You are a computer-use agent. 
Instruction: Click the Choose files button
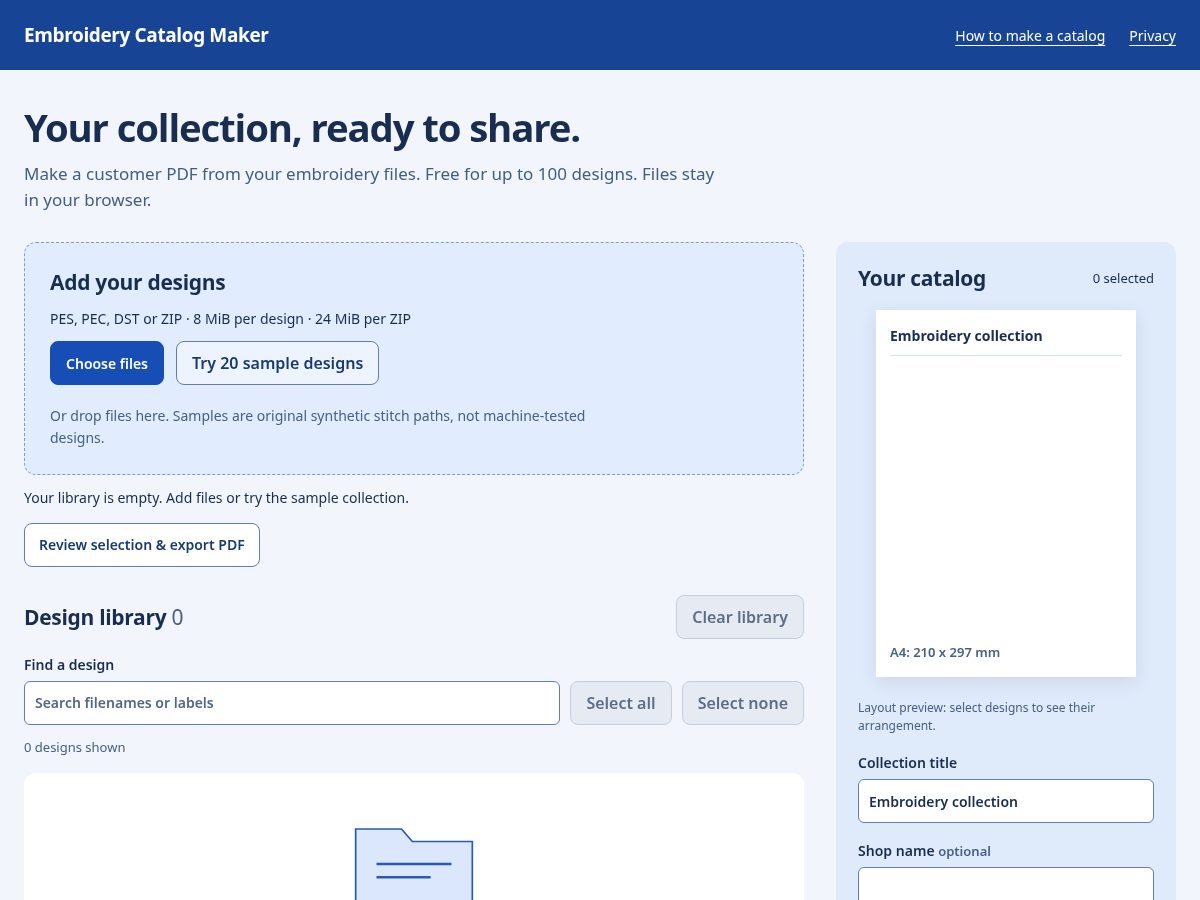(107, 363)
